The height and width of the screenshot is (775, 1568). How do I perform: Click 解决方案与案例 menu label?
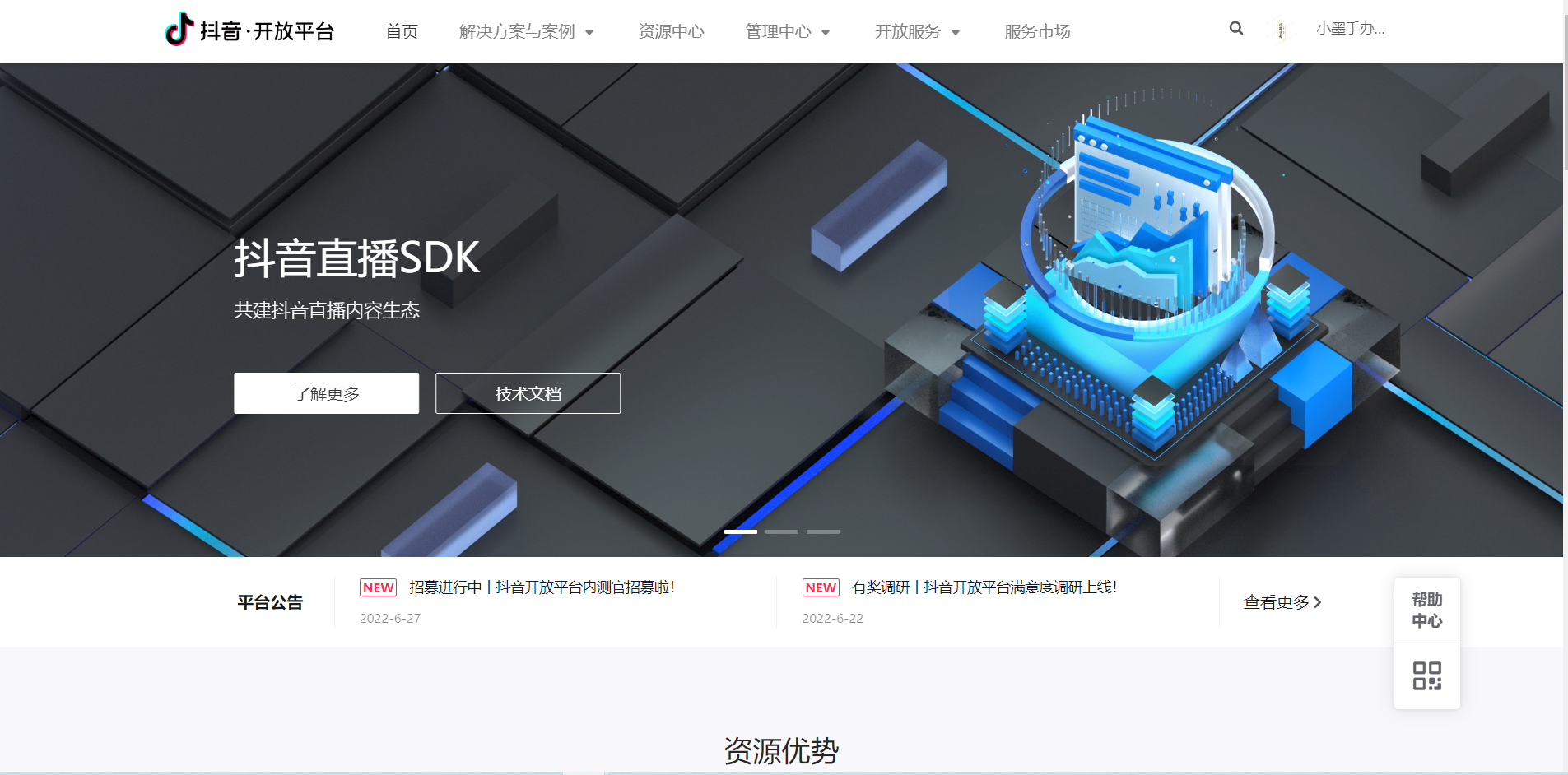pos(517,31)
